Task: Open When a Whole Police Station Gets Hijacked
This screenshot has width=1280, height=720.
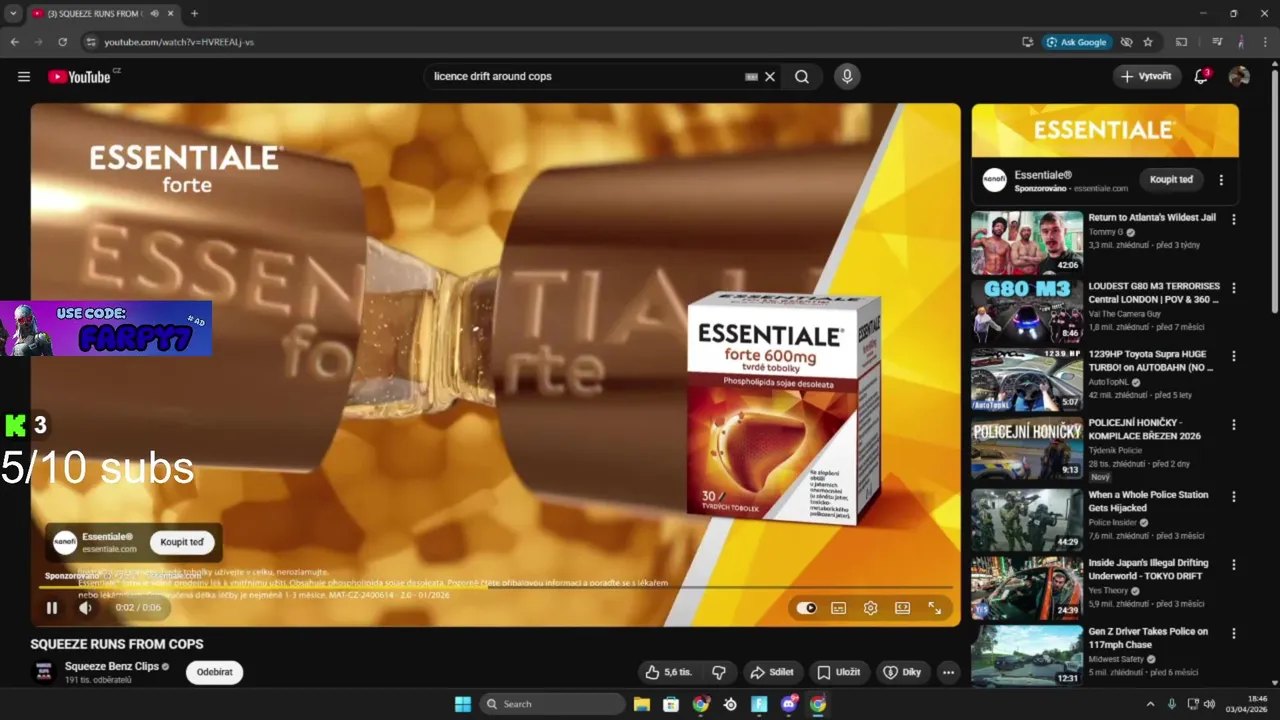Action: [1148, 501]
